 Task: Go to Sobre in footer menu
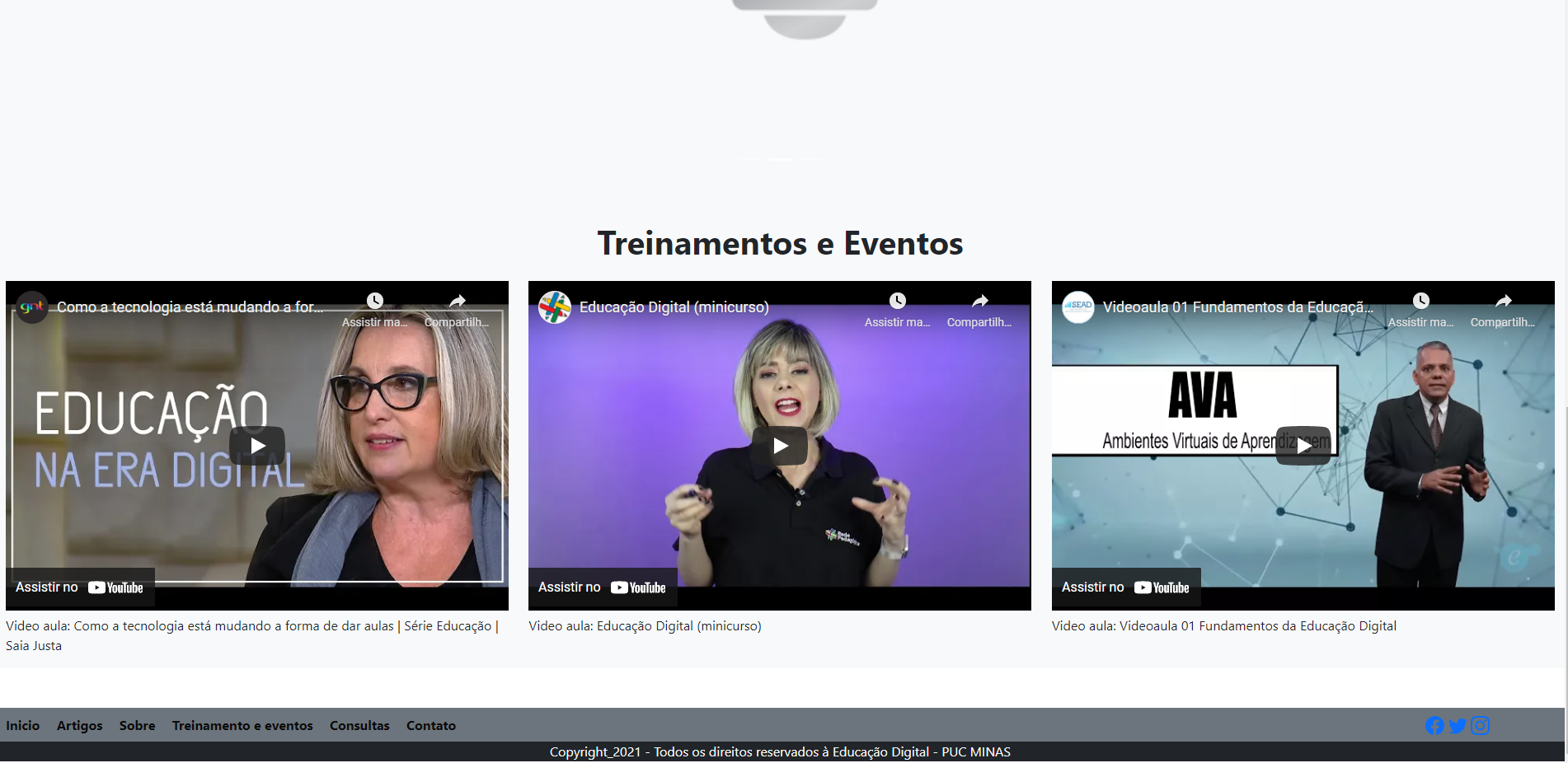click(x=138, y=726)
